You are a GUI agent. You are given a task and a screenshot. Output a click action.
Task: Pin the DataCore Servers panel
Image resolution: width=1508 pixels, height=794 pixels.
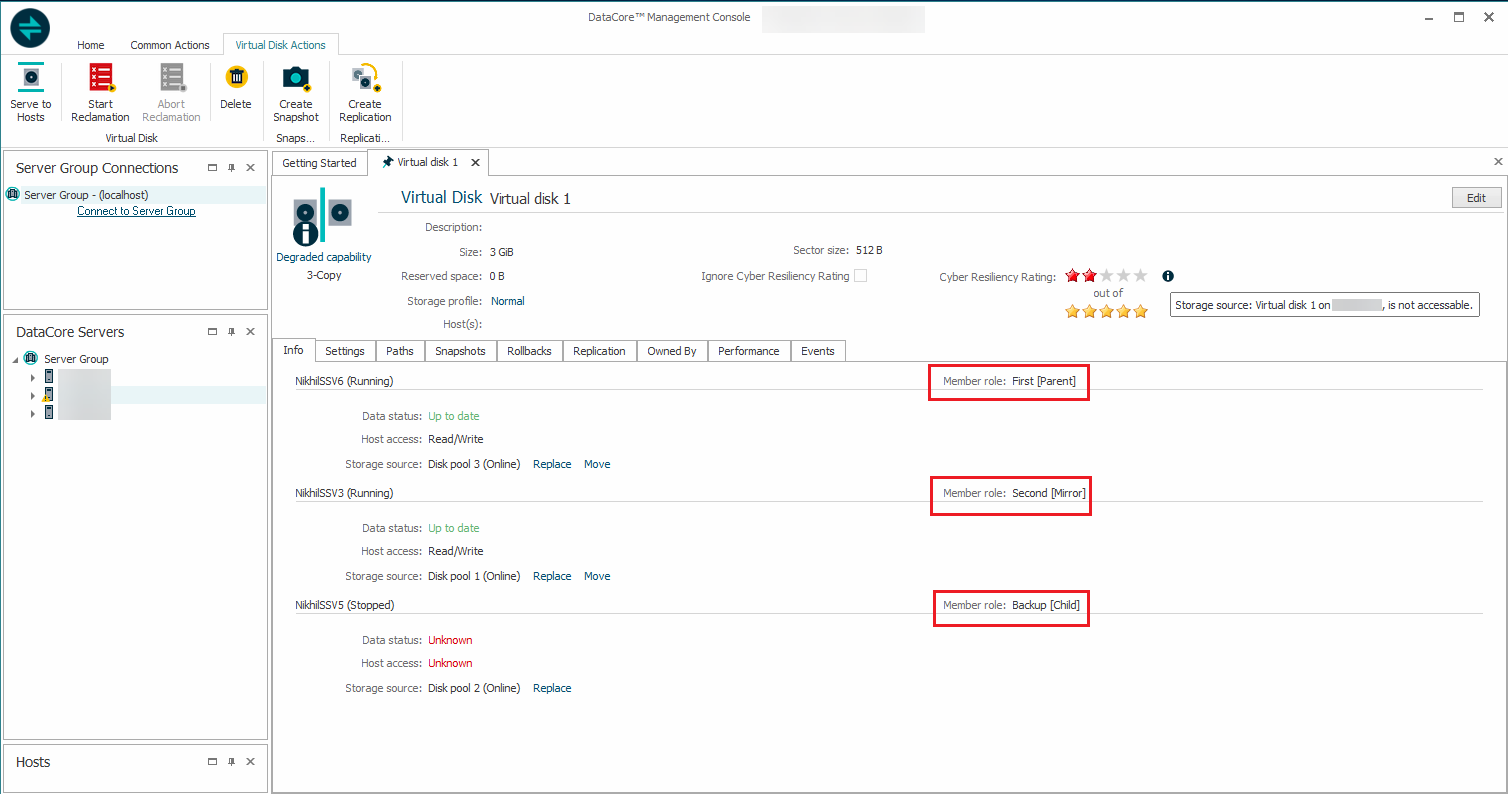[x=231, y=332]
